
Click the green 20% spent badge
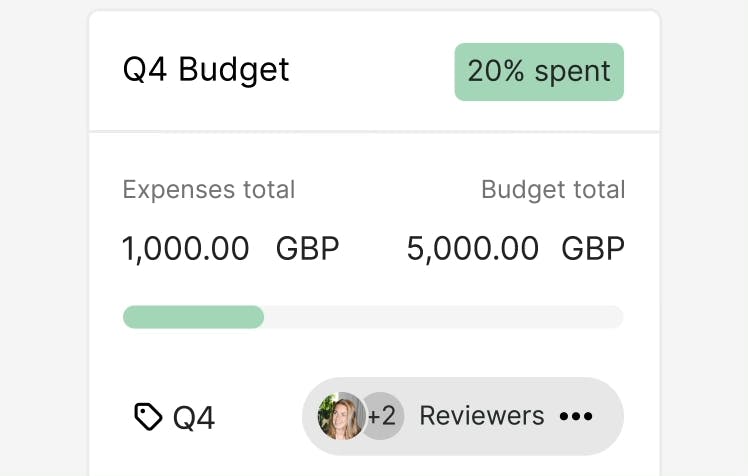tap(539, 72)
